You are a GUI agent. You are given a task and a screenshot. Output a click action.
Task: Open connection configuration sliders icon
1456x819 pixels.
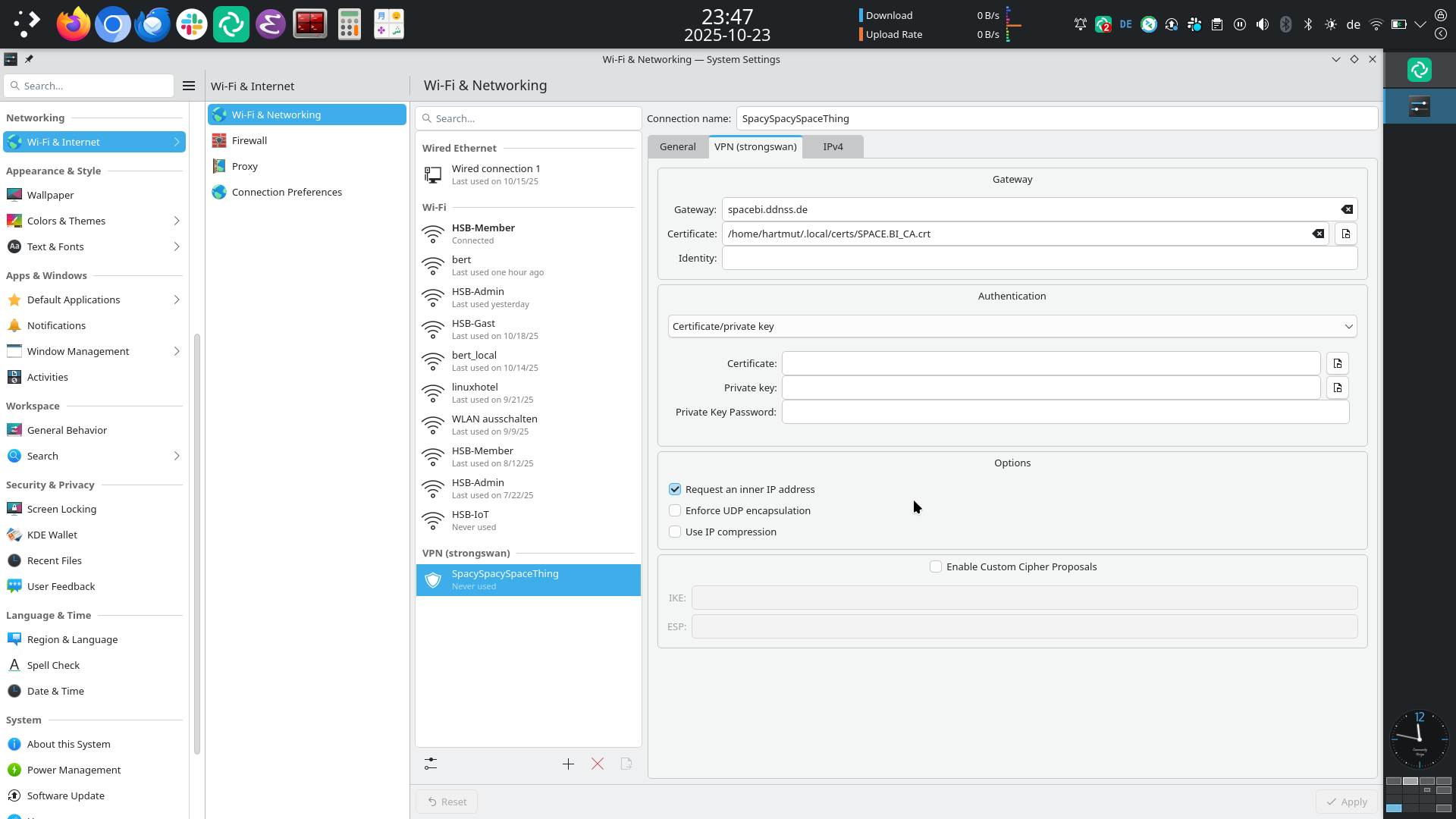coord(431,764)
